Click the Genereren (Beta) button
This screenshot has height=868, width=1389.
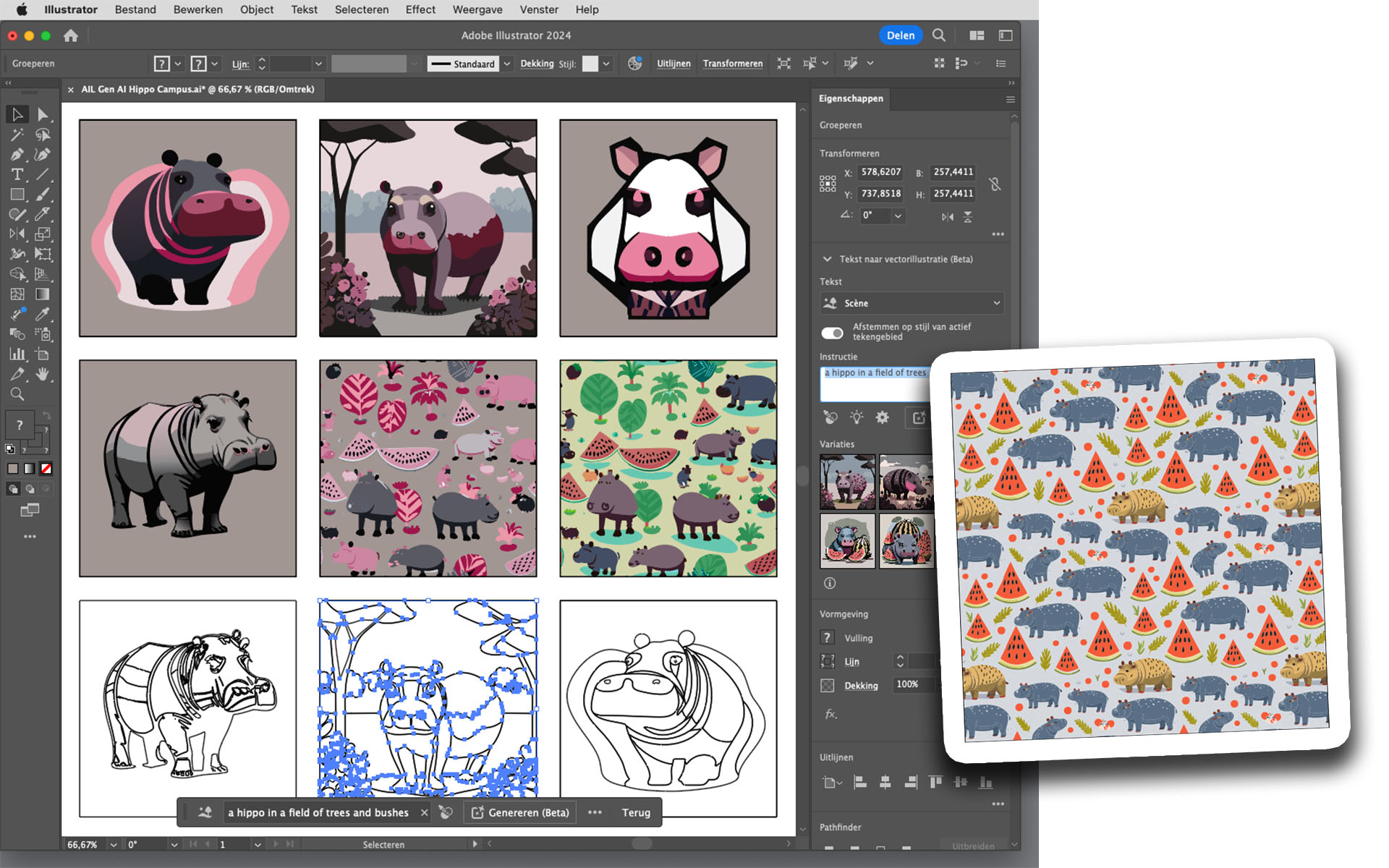tap(520, 812)
